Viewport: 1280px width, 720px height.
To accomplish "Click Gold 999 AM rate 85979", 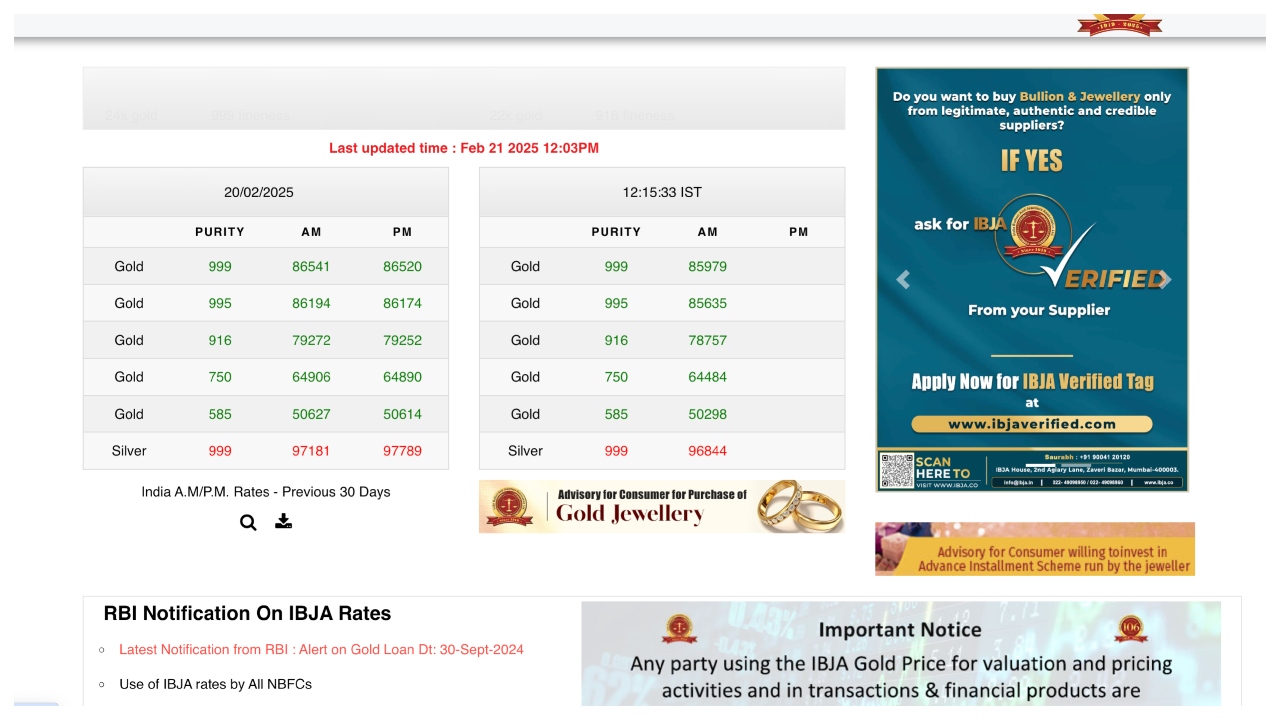I will (x=707, y=267).
